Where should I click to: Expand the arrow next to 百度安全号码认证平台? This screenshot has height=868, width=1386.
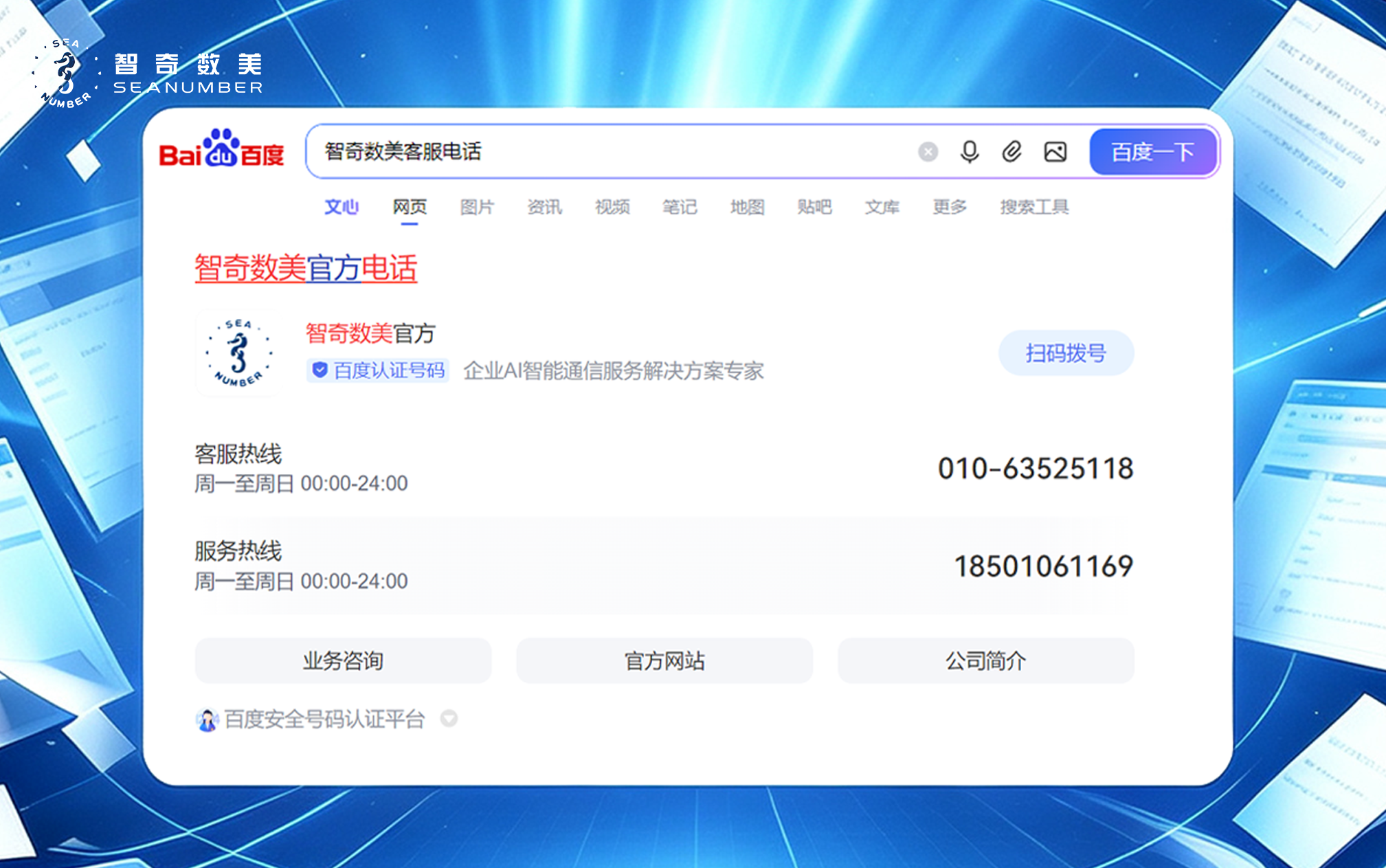[x=449, y=719]
